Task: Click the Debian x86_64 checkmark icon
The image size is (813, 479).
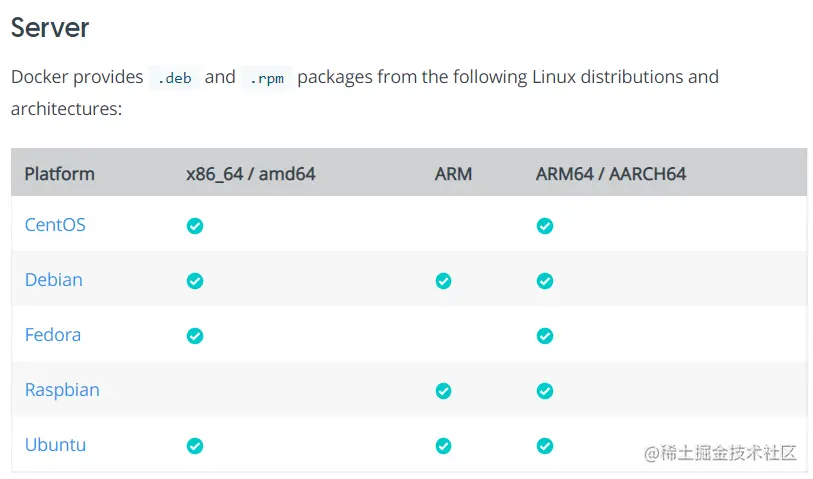Action: pos(195,281)
